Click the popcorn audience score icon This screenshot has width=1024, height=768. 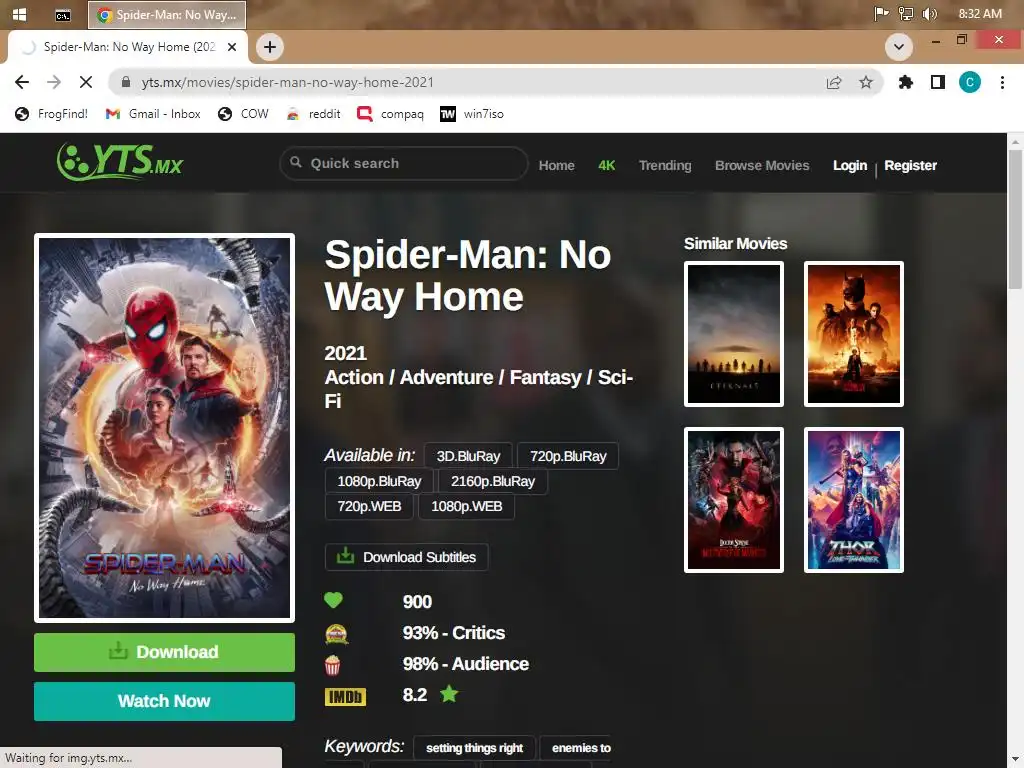coord(332,665)
